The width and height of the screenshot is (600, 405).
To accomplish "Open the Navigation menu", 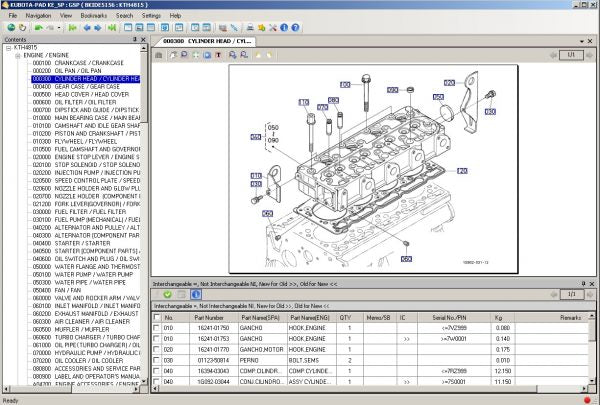I will [x=38, y=16].
